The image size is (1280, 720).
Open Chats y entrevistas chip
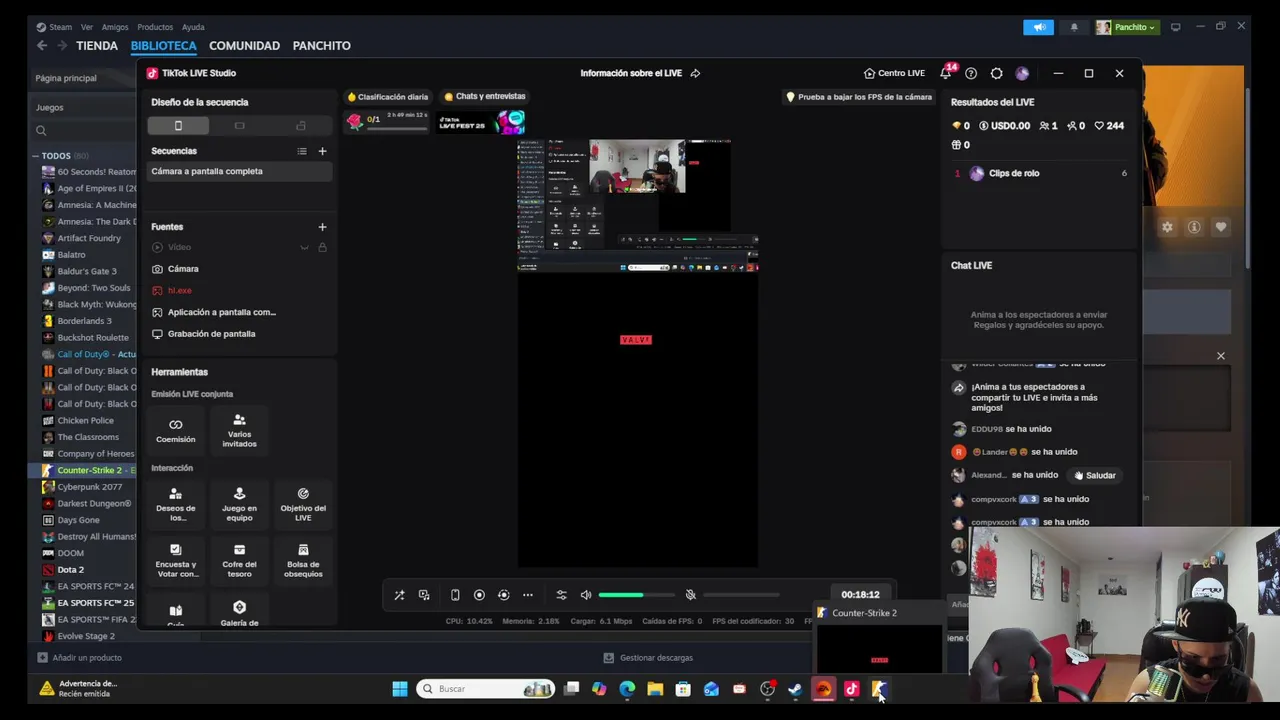click(x=484, y=97)
